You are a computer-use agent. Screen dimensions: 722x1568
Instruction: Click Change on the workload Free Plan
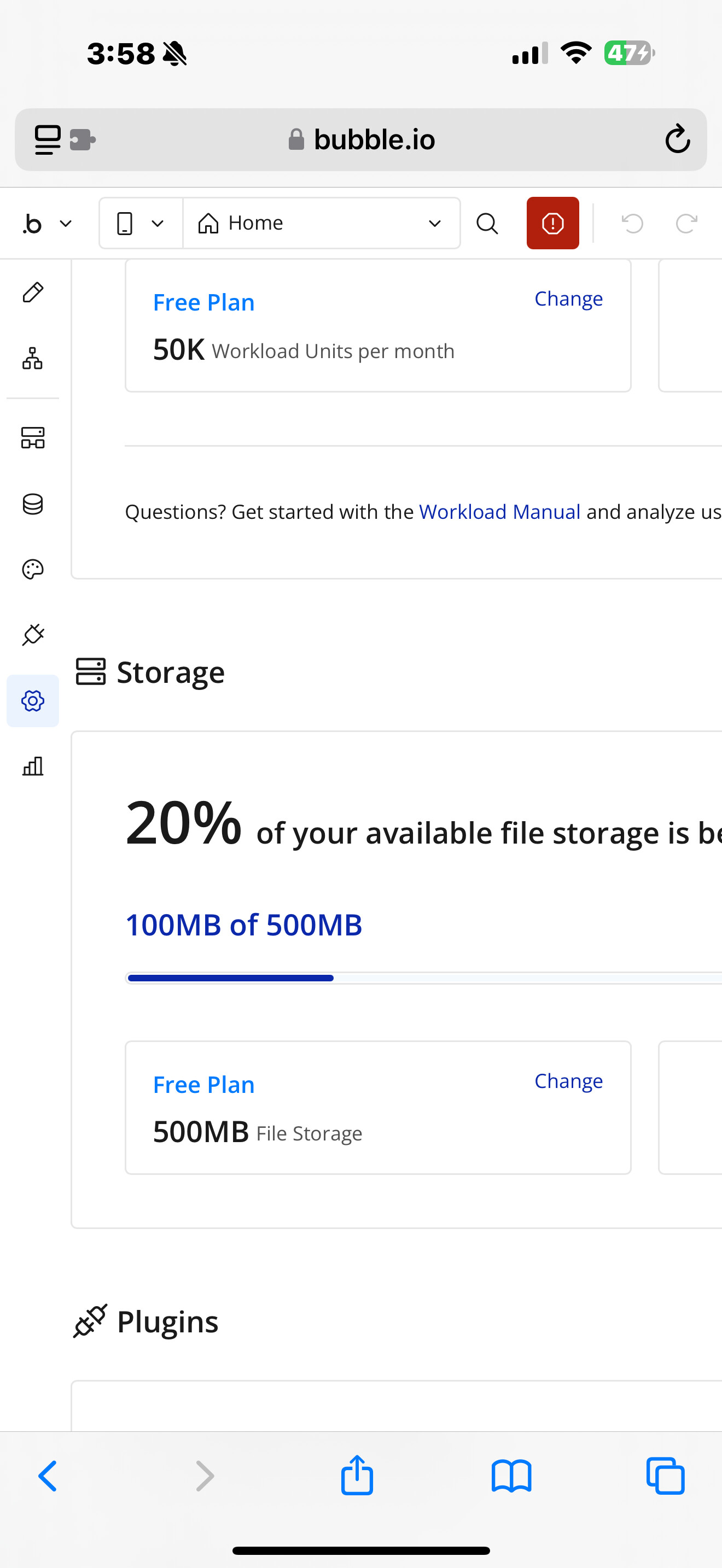[568, 299]
